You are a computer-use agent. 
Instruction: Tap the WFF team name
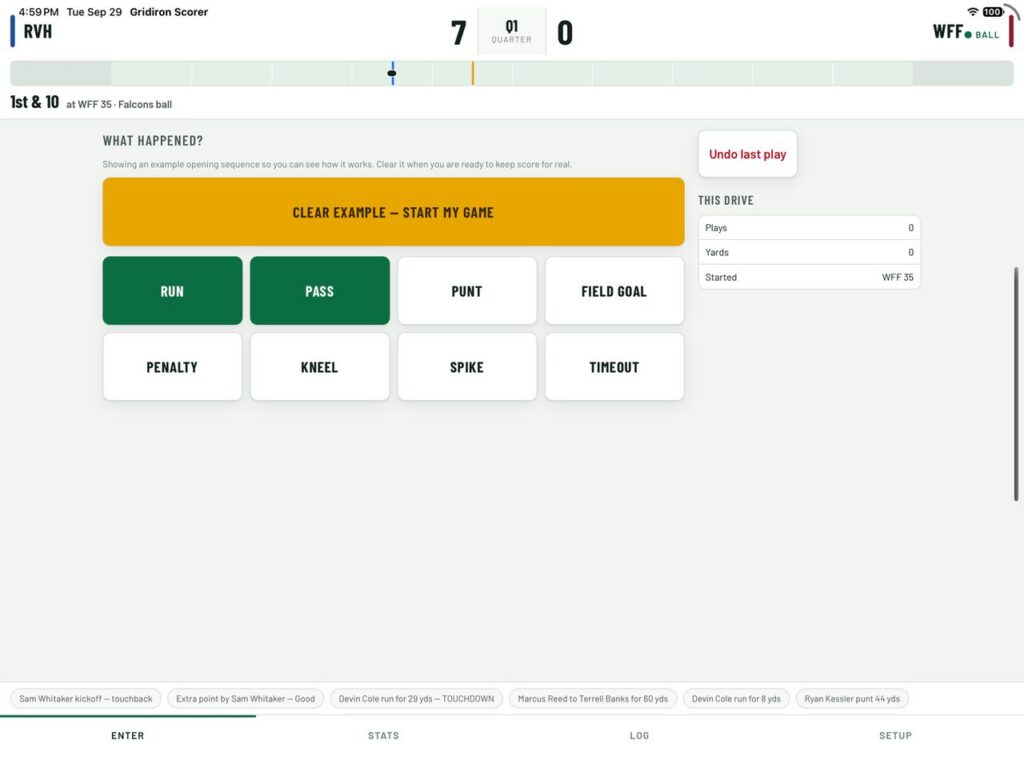tap(948, 31)
